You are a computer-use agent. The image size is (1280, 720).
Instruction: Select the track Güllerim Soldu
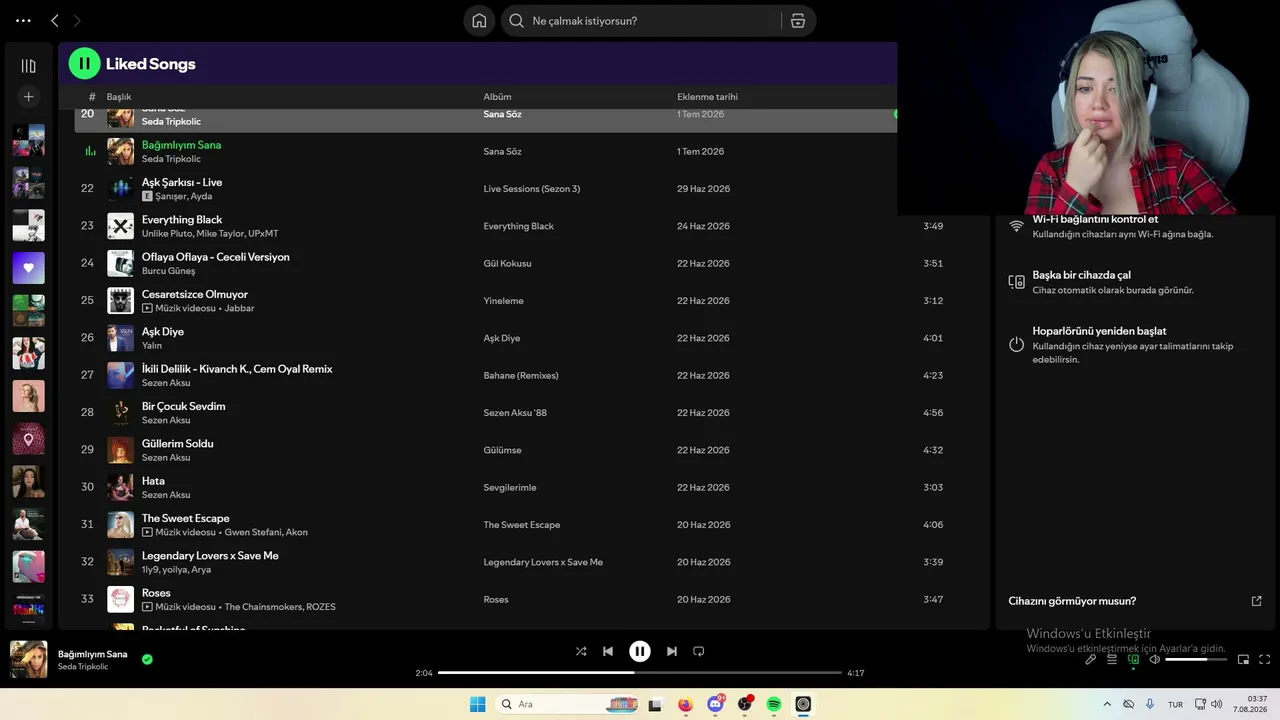pyautogui.click(x=178, y=444)
